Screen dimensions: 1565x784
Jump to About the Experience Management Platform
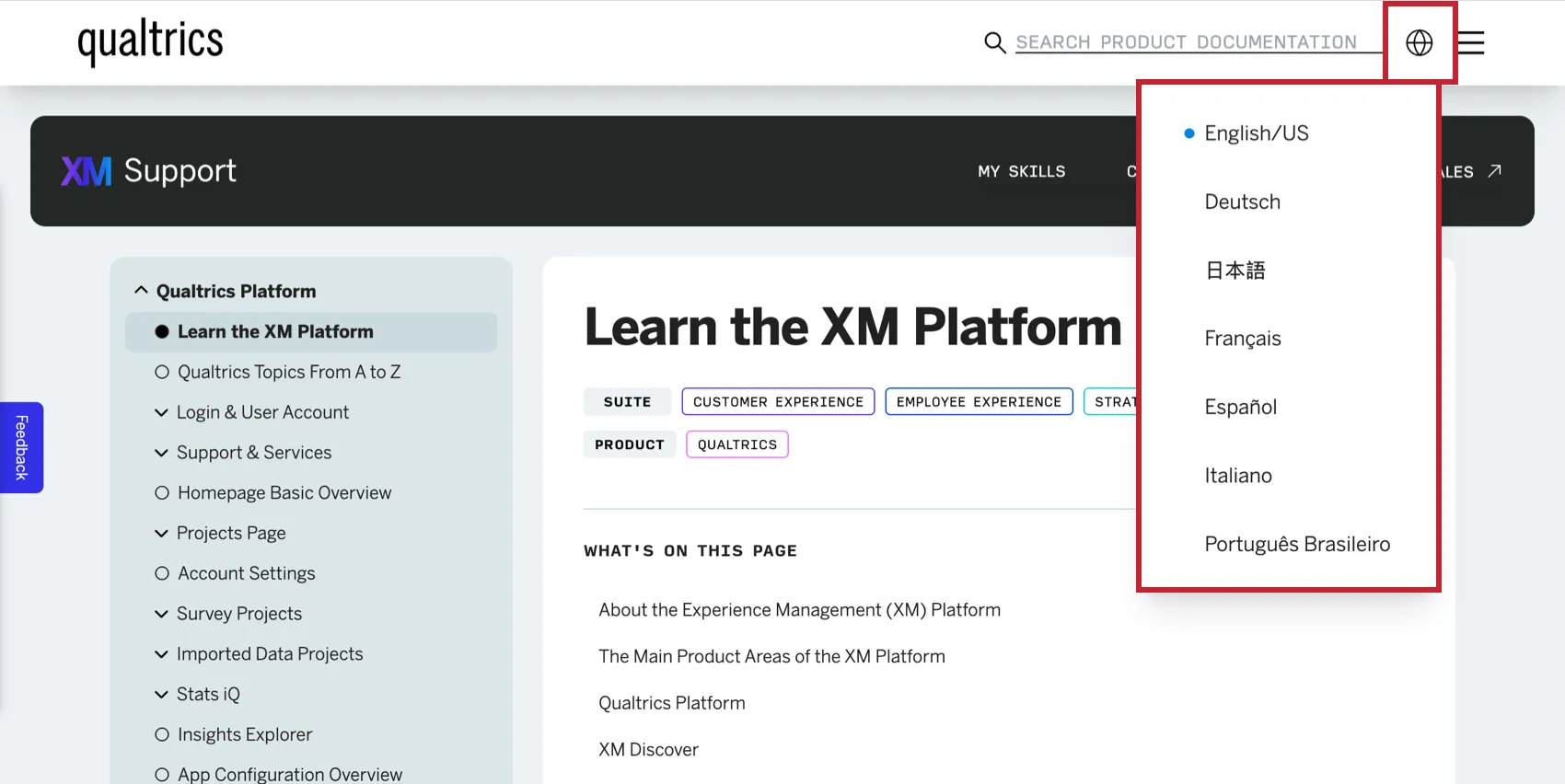tap(799, 610)
